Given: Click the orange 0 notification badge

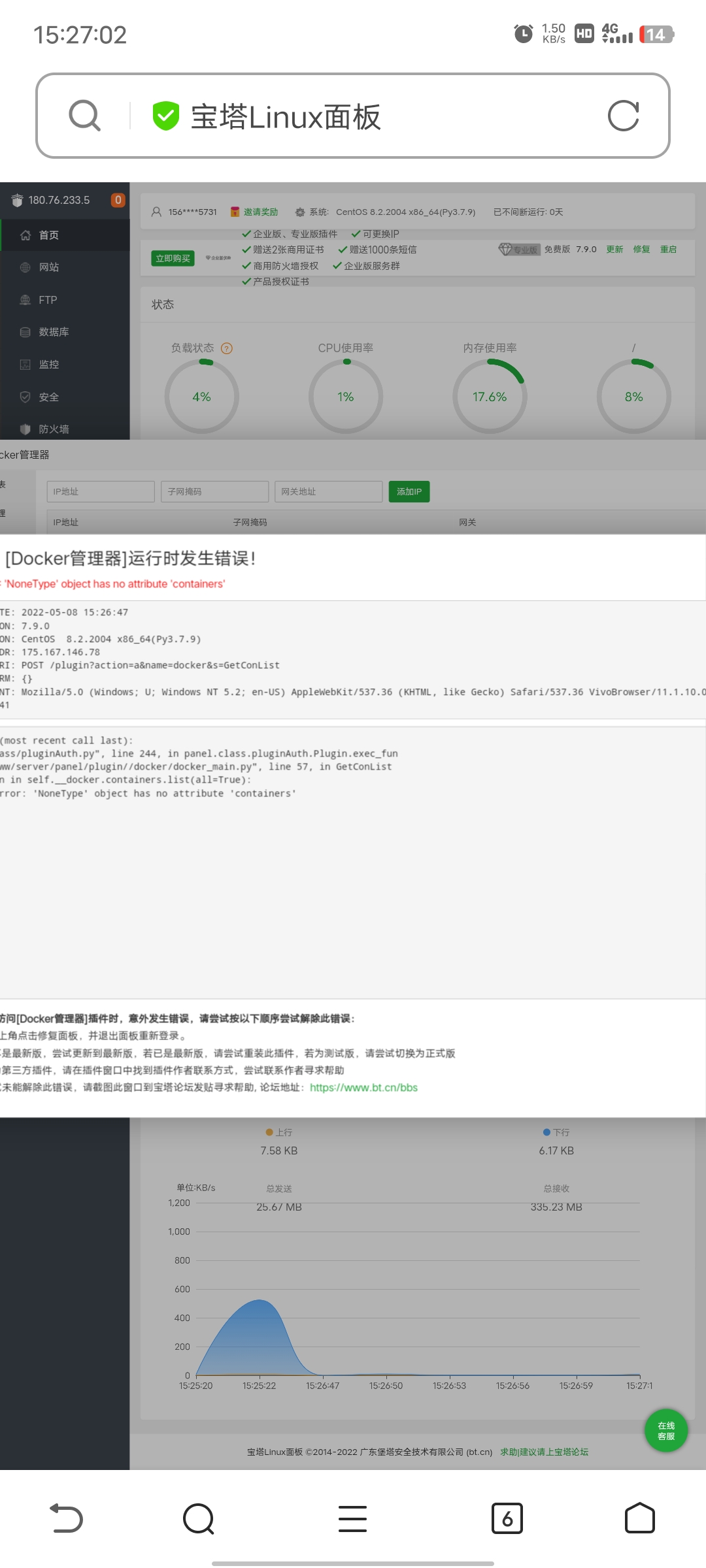Looking at the screenshot, I should point(118,200).
